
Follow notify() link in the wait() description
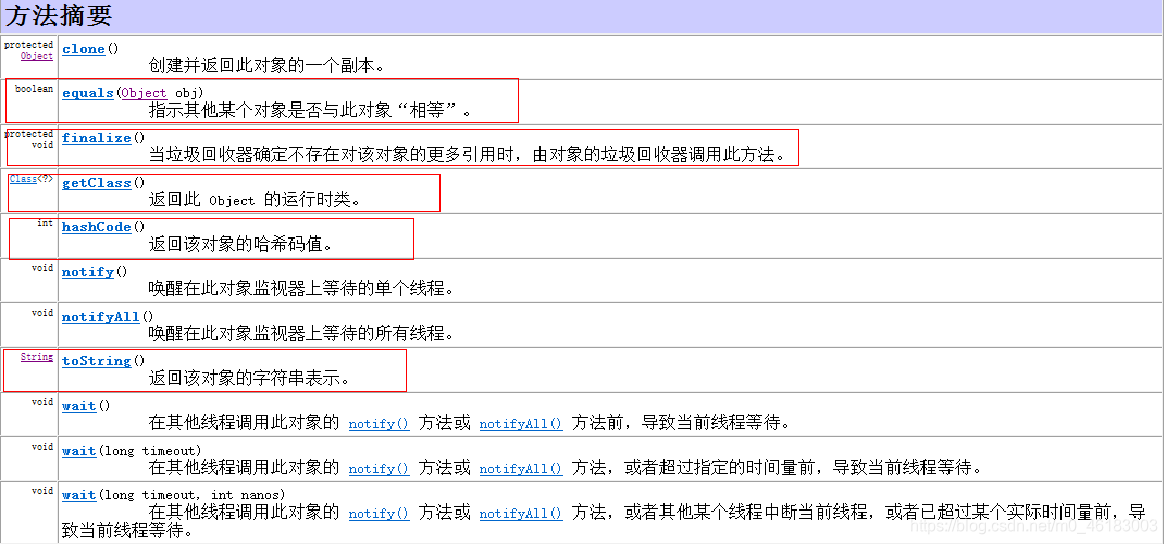[x=379, y=423]
